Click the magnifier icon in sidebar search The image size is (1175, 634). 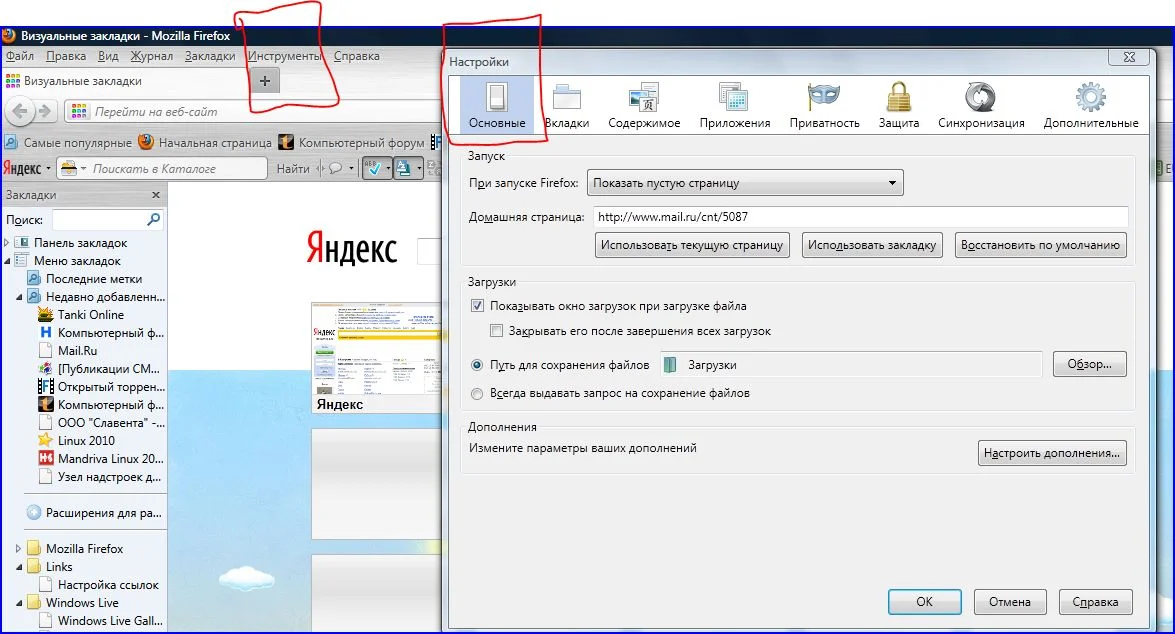coord(154,219)
